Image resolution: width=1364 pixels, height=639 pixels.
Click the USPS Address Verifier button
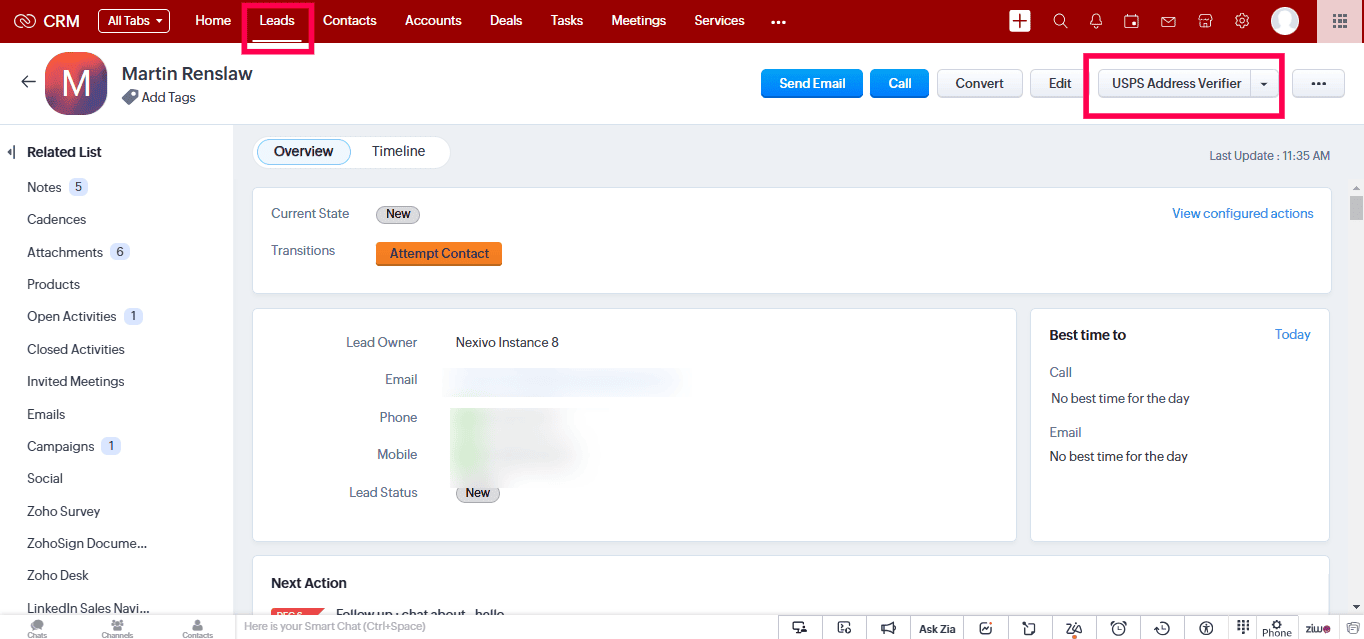(1176, 84)
